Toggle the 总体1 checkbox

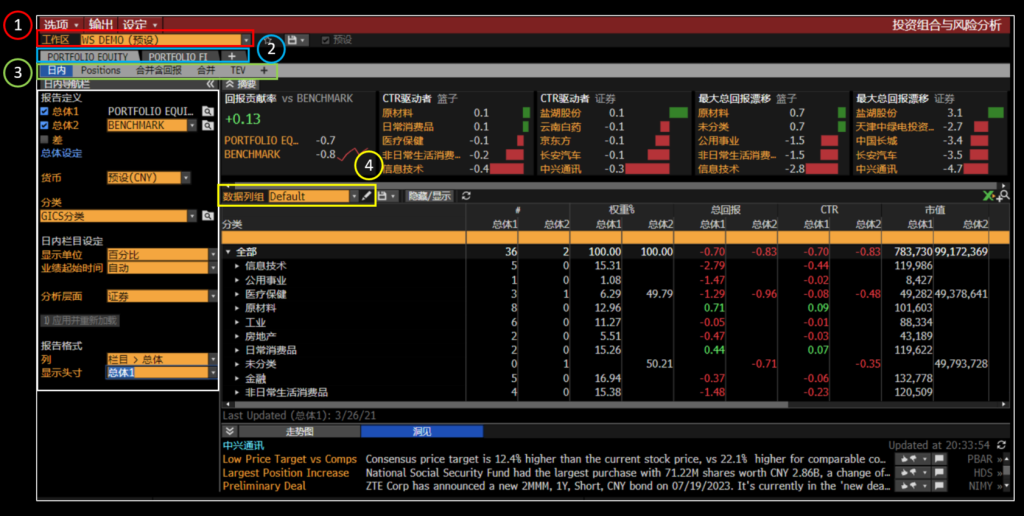(x=44, y=112)
